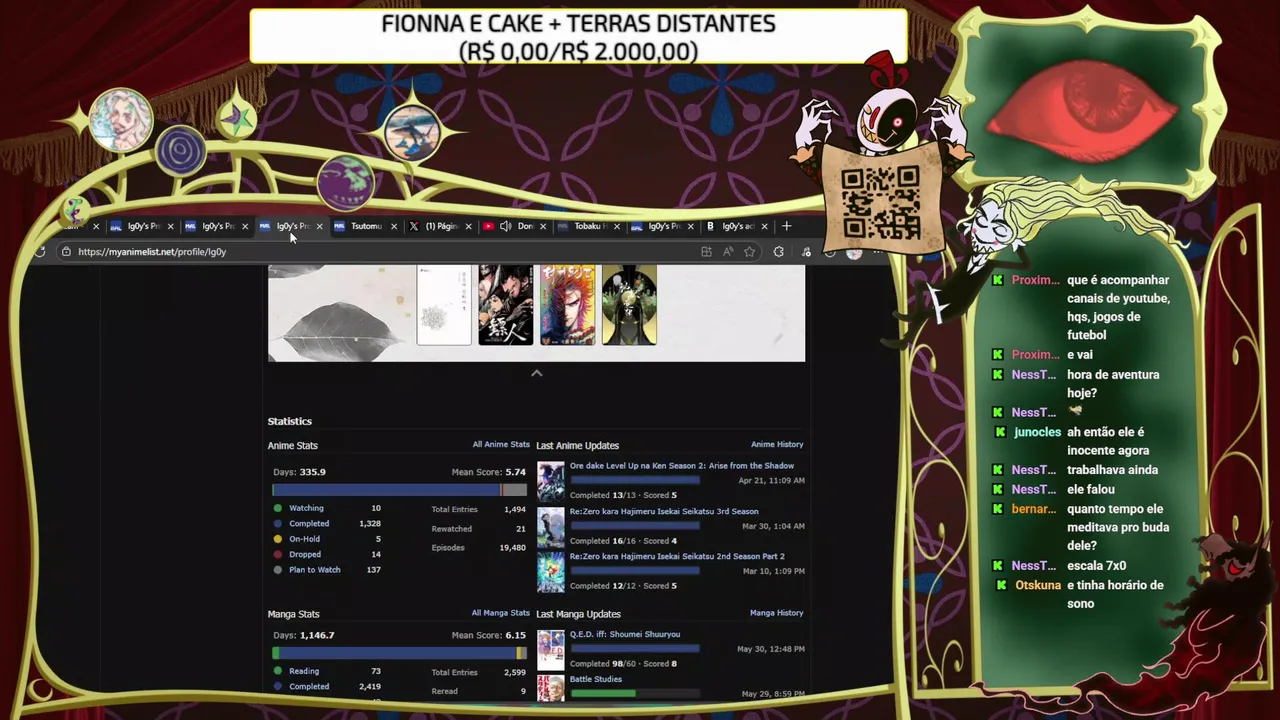Open the Battle Studies manga link
Screen dimensions: 1280x720
tap(596, 680)
